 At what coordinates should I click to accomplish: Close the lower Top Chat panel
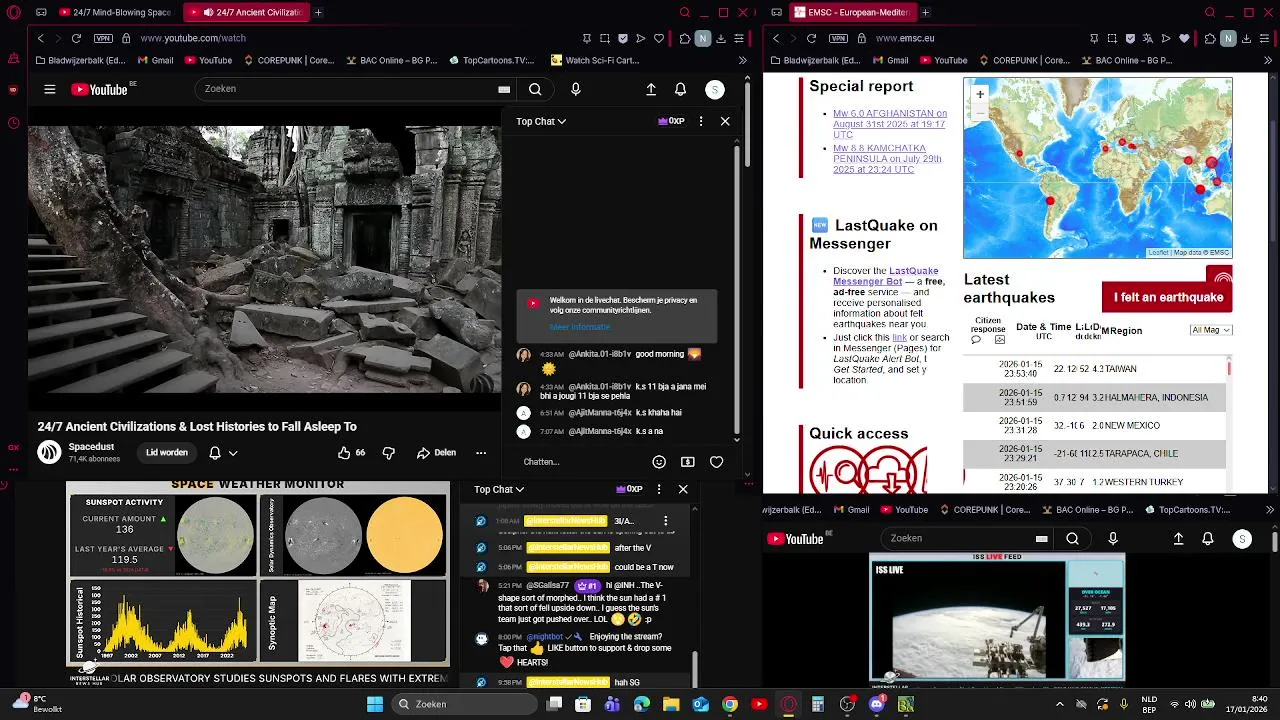click(683, 489)
